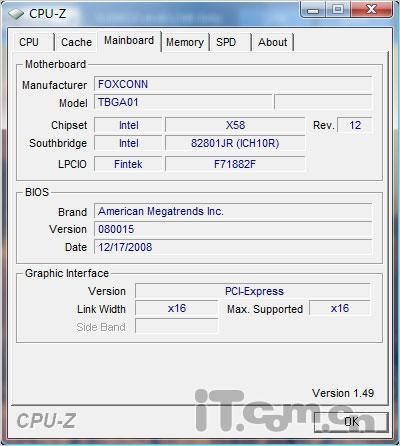
Task: Close the CPU-Z window
Action: [x=371, y=9]
